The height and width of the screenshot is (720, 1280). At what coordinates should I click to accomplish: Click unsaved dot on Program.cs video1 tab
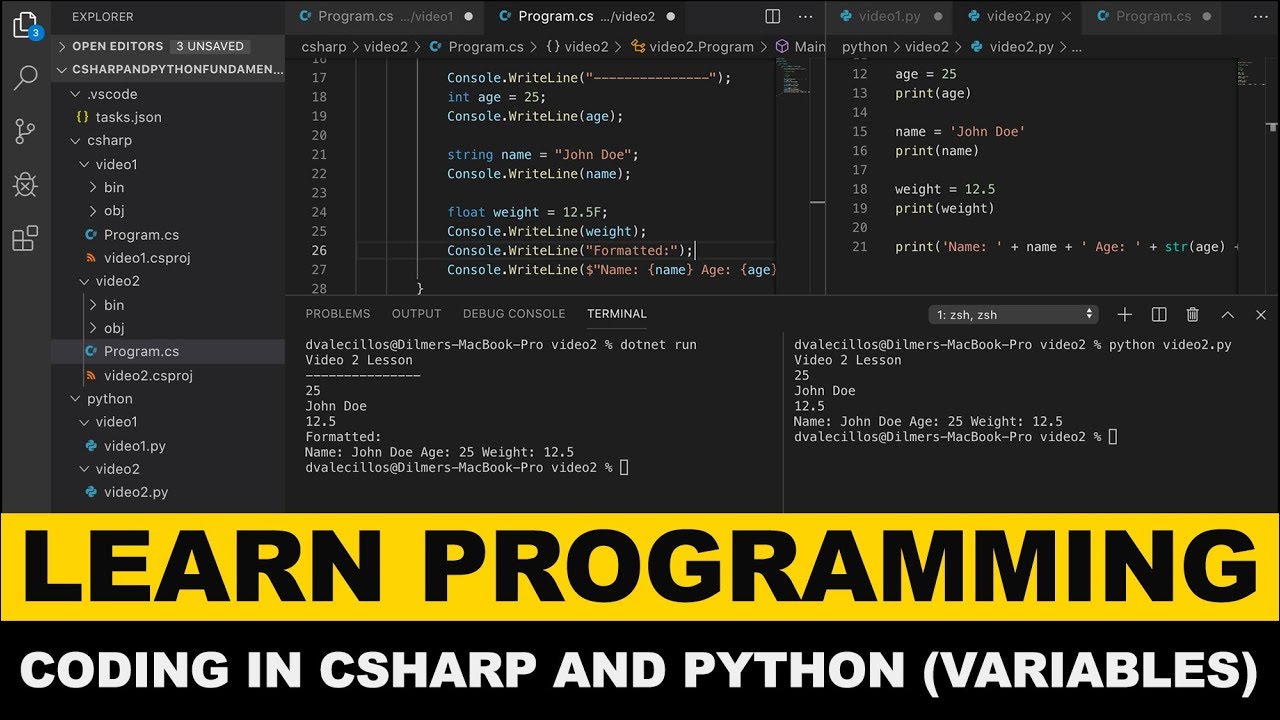pyautogui.click(x=469, y=16)
